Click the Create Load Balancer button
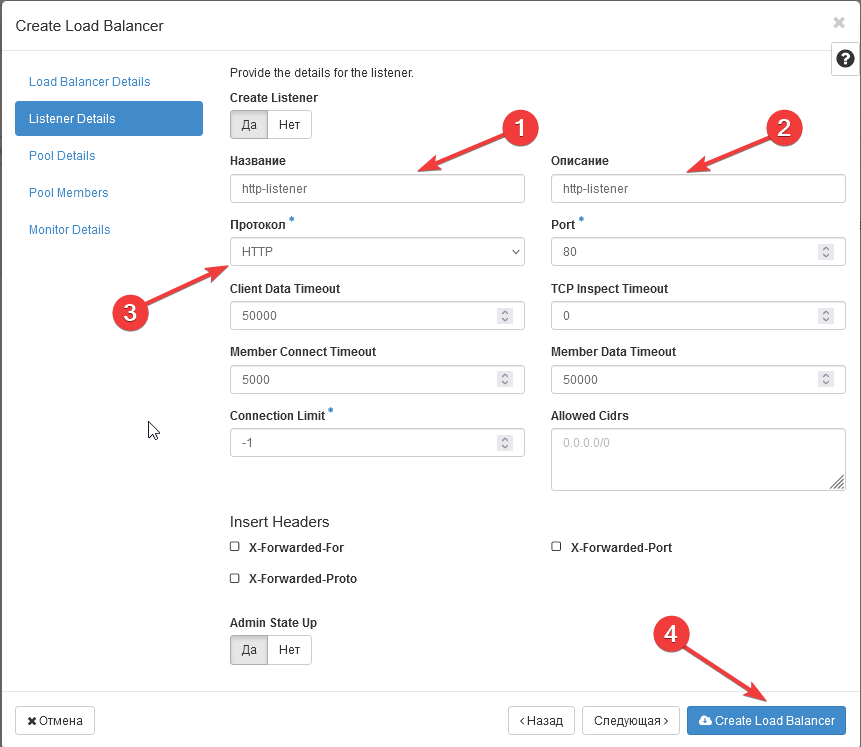861x747 pixels. point(766,721)
